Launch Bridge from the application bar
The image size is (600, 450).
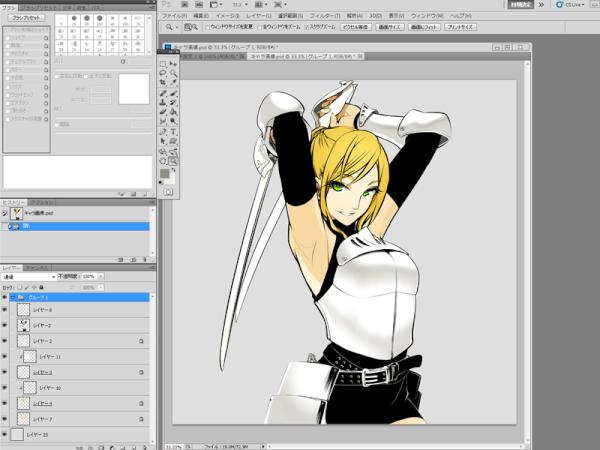point(184,5)
